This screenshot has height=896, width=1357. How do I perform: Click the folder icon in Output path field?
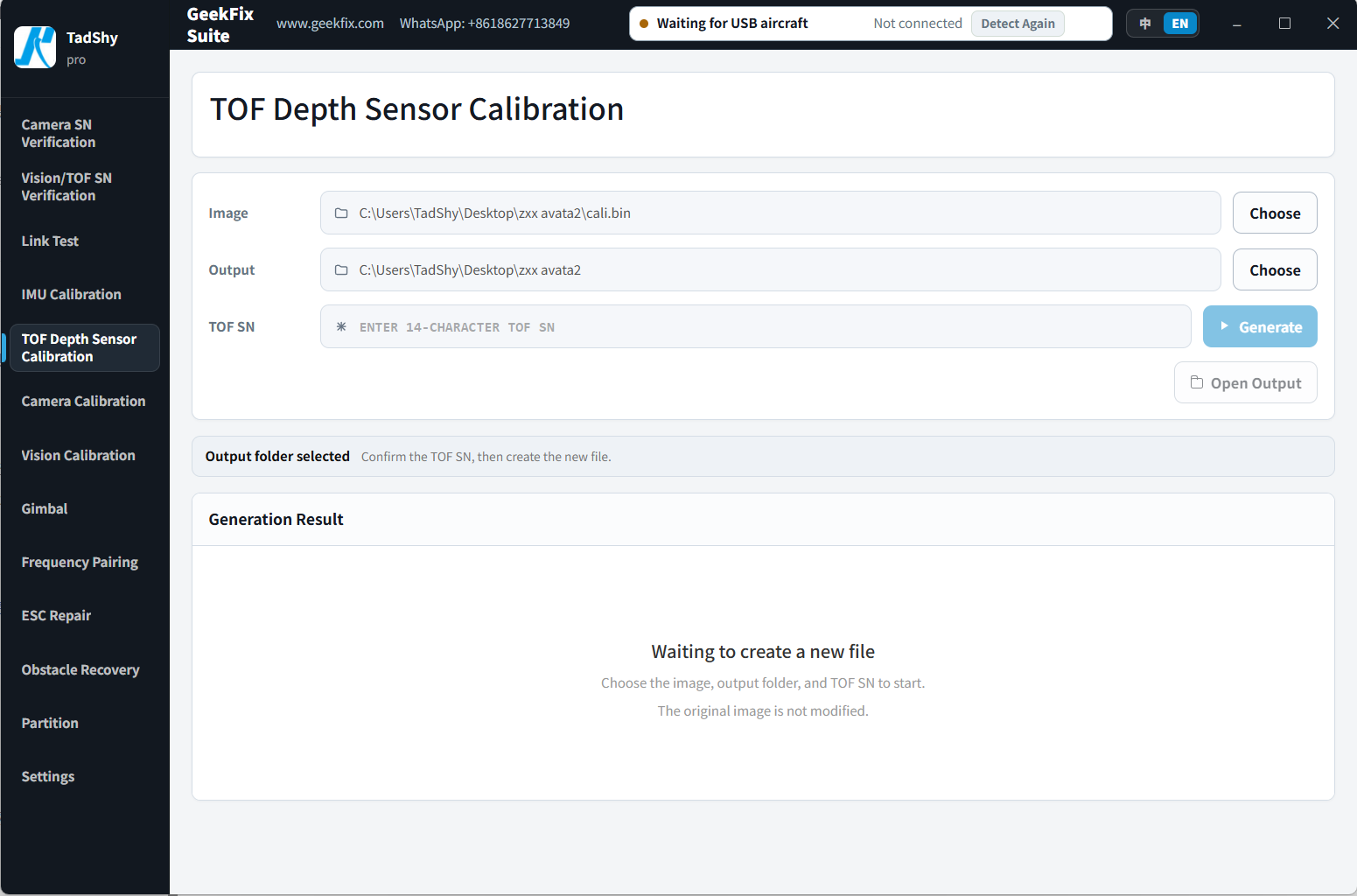[341, 270]
